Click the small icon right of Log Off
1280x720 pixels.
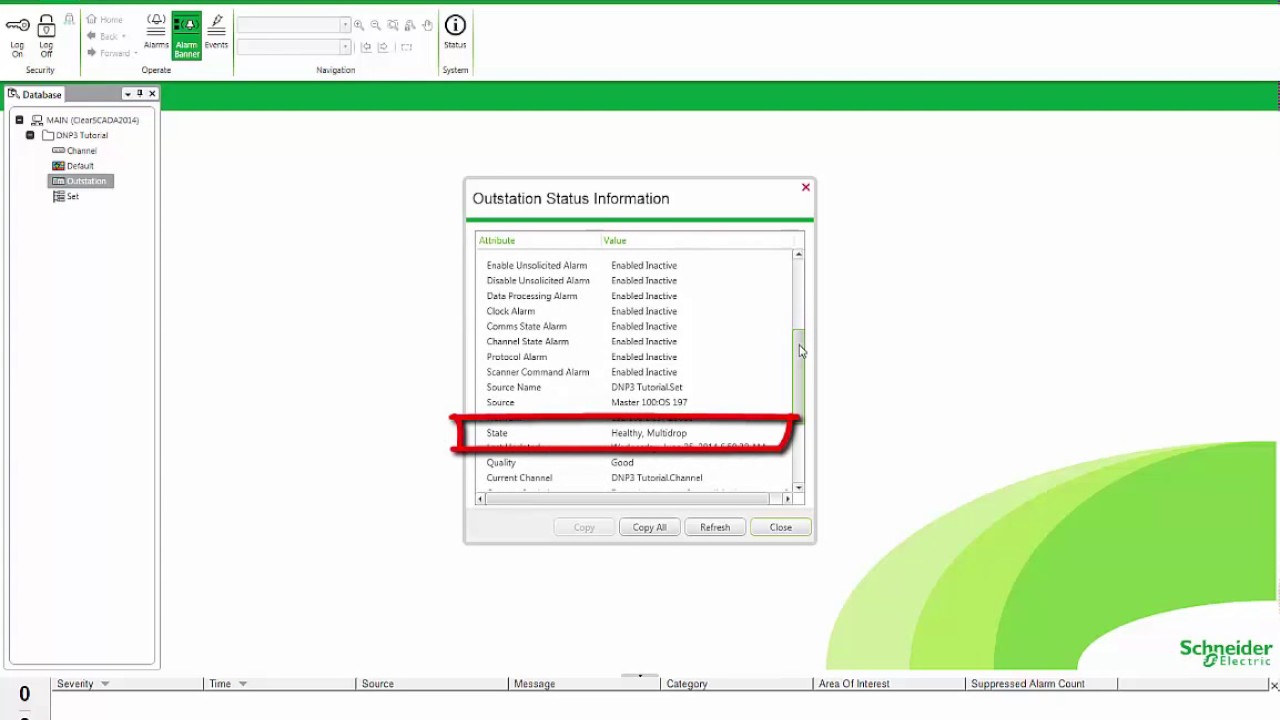69,19
